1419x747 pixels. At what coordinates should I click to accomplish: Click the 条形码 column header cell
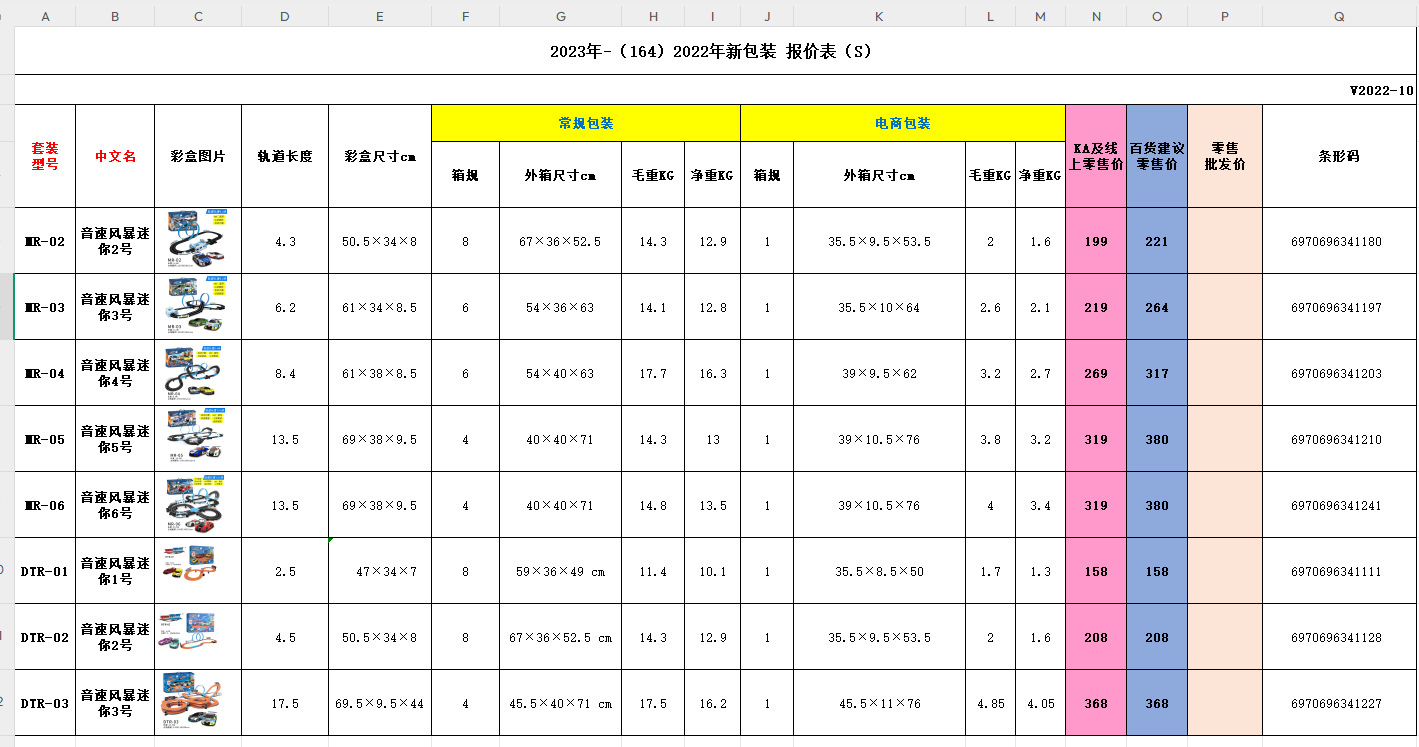click(1339, 155)
